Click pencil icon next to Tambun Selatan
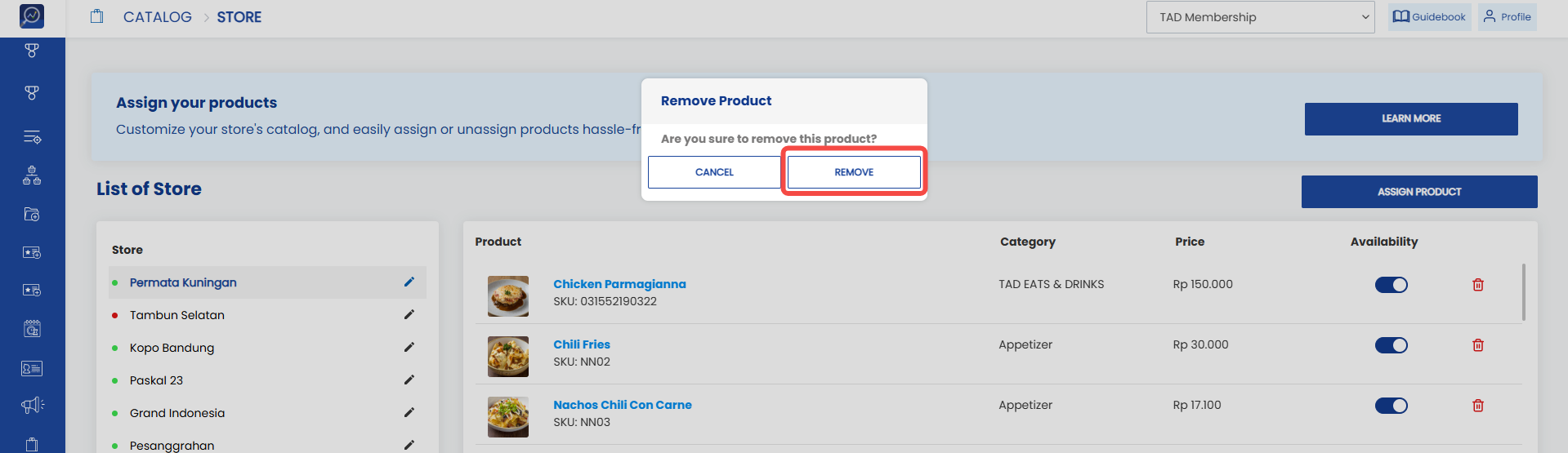1568x453 pixels. tap(409, 315)
